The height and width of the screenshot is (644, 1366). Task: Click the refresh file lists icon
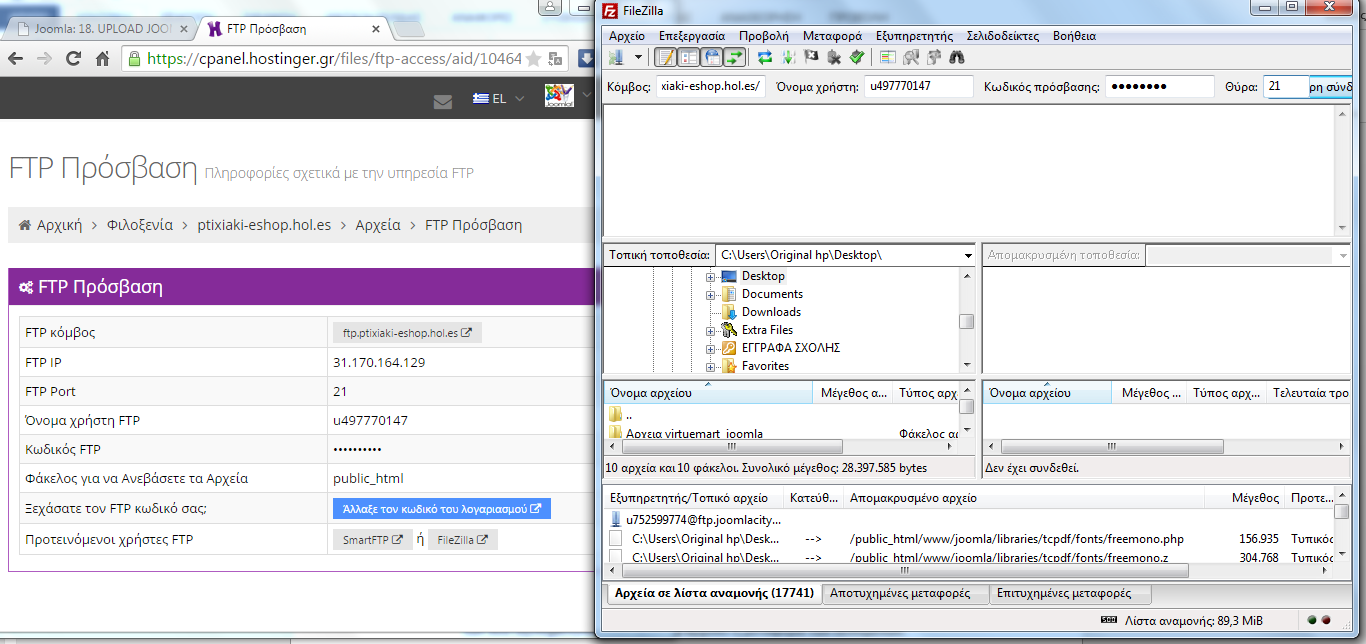click(x=765, y=58)
